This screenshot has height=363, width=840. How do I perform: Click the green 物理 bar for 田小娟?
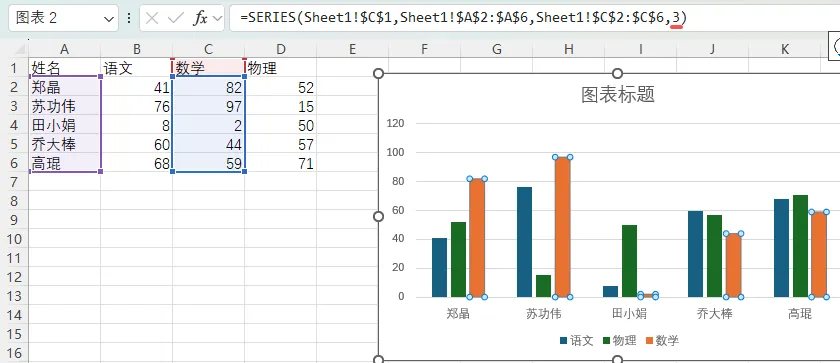coord(629,261)
